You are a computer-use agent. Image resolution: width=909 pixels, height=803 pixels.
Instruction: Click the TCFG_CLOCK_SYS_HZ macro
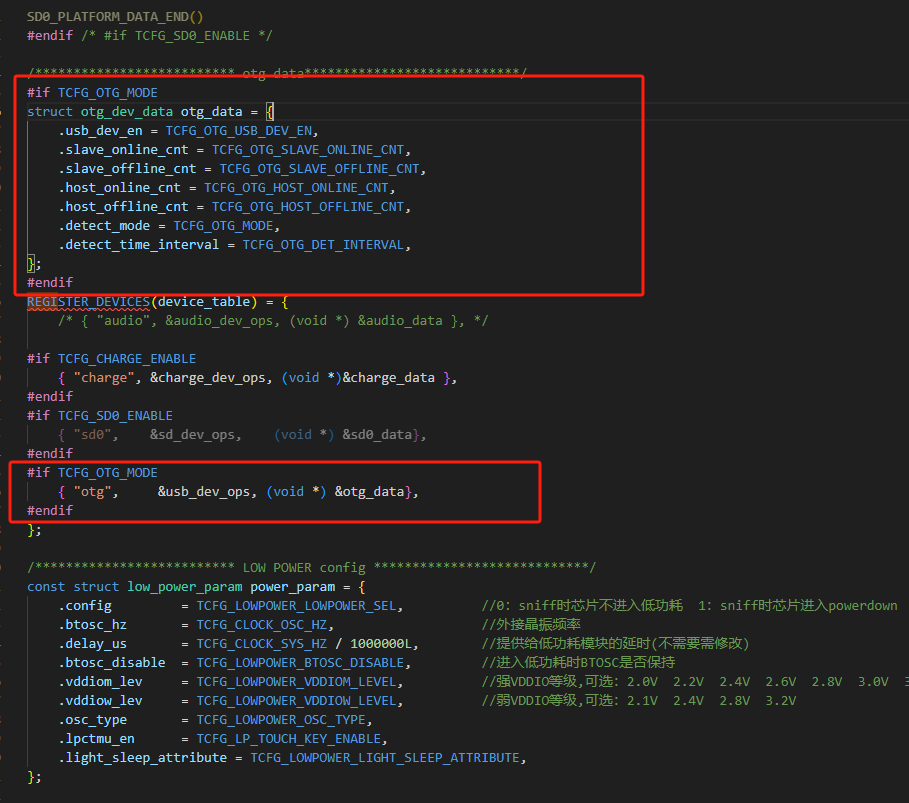(x=261, y=644)
